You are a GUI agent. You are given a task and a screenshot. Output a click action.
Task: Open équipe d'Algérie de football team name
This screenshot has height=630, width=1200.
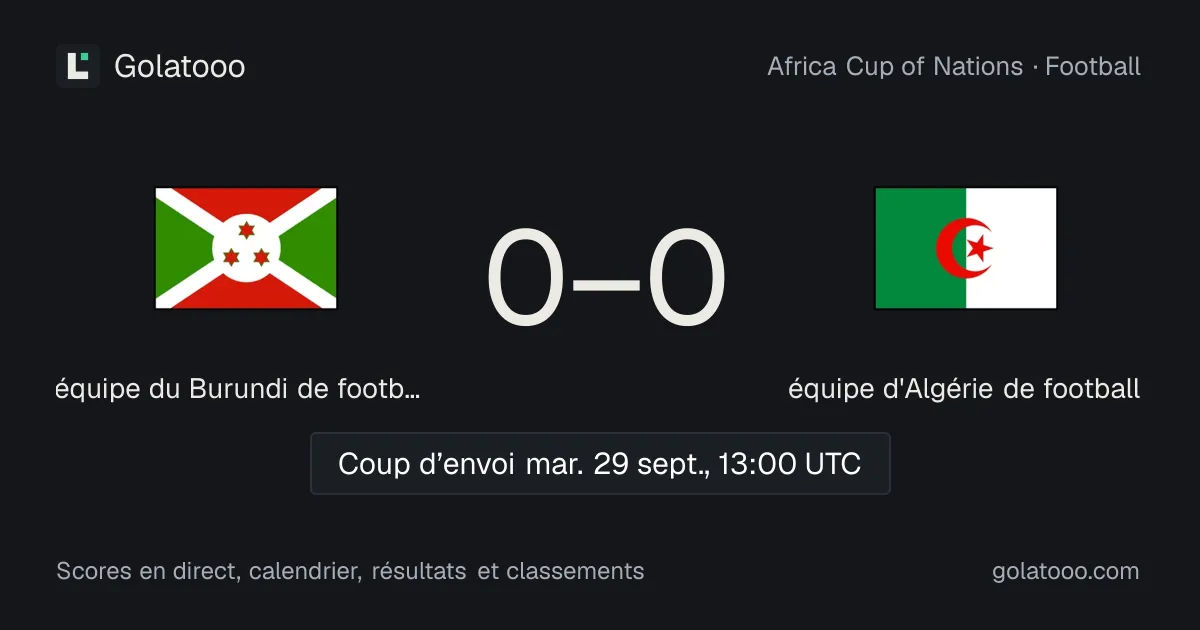964,389
